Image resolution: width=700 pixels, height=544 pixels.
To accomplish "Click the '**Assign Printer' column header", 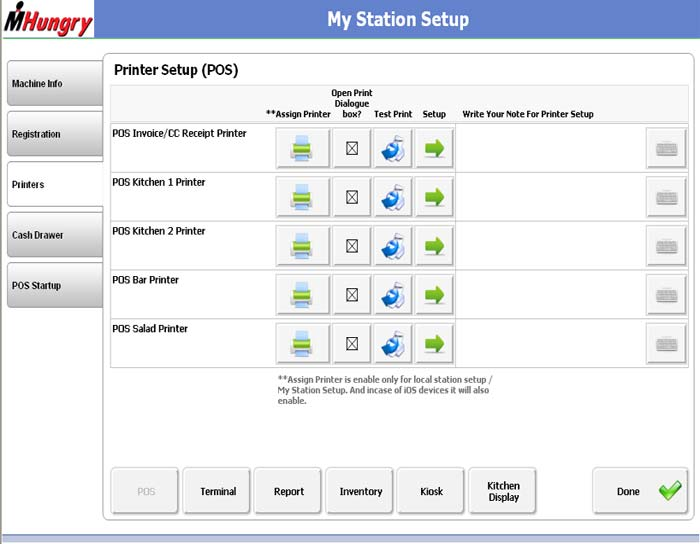I will click(x=298, y=114).
